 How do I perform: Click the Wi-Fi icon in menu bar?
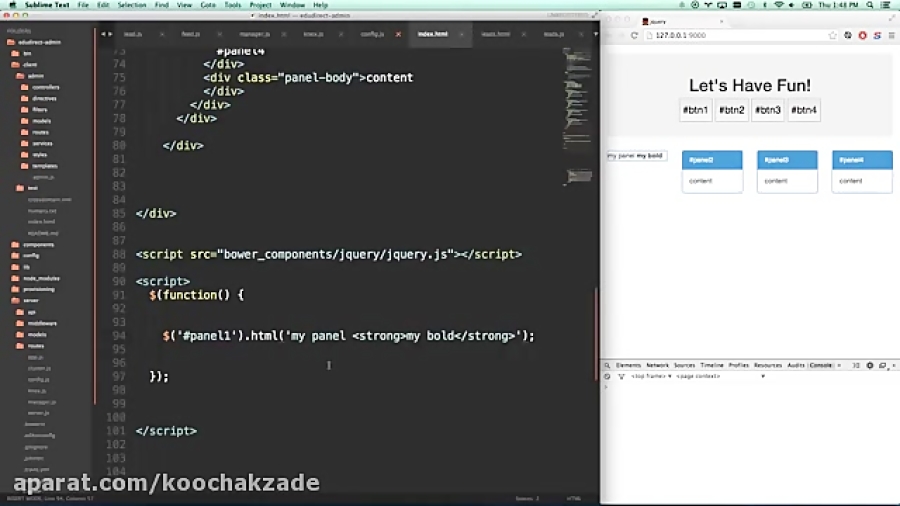point(778,5)
